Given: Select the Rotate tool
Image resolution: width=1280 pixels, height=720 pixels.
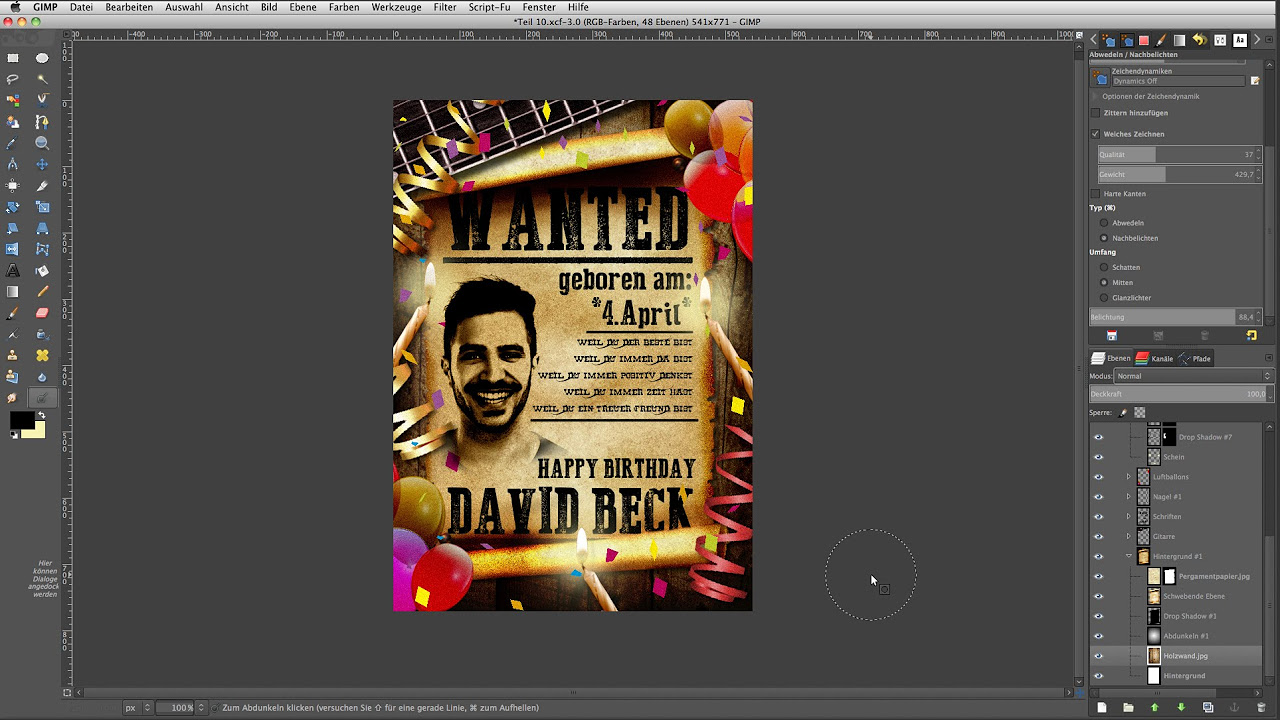Looking at the screenshot, I should tap(13, 207).
